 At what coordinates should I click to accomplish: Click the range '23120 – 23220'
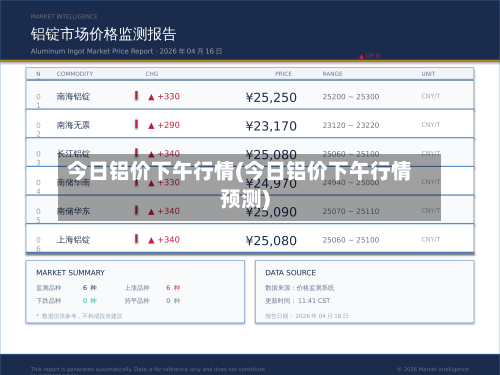pyautogui.click(x=351, y=125)
